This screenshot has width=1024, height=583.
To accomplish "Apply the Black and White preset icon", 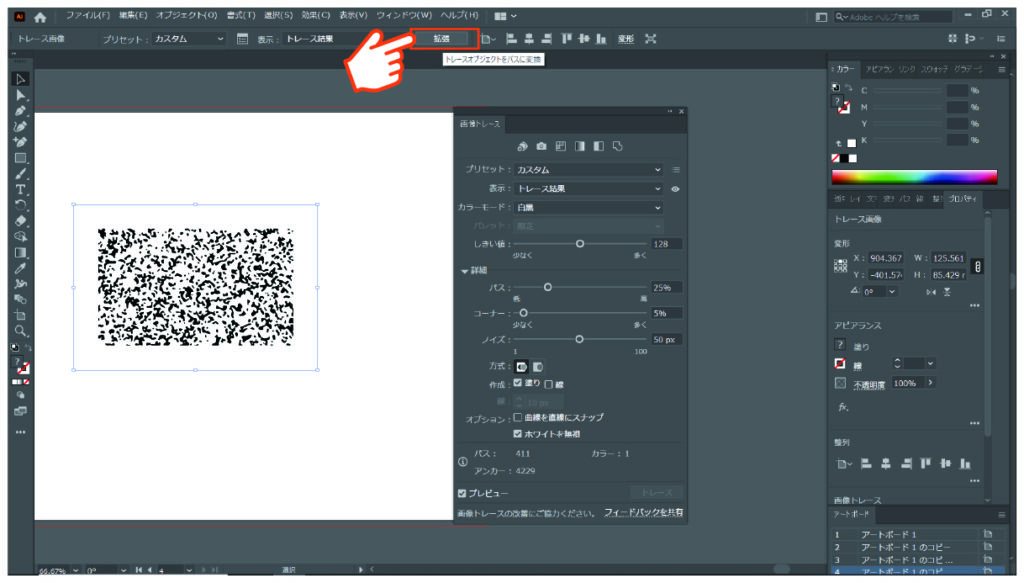I will pyautogui.click(x=598, y=146).
